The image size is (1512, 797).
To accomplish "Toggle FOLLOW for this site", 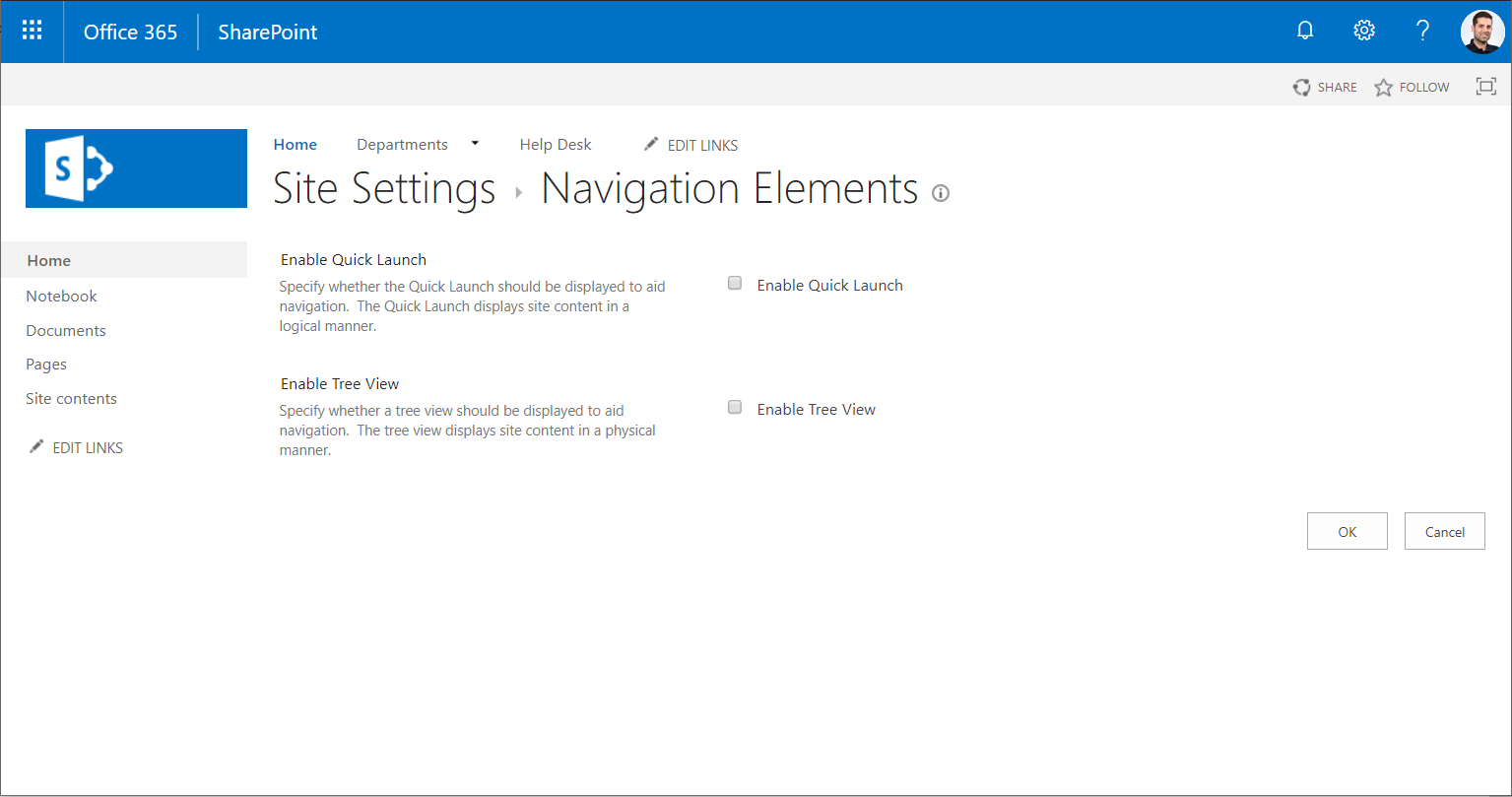I will 1412,87.
